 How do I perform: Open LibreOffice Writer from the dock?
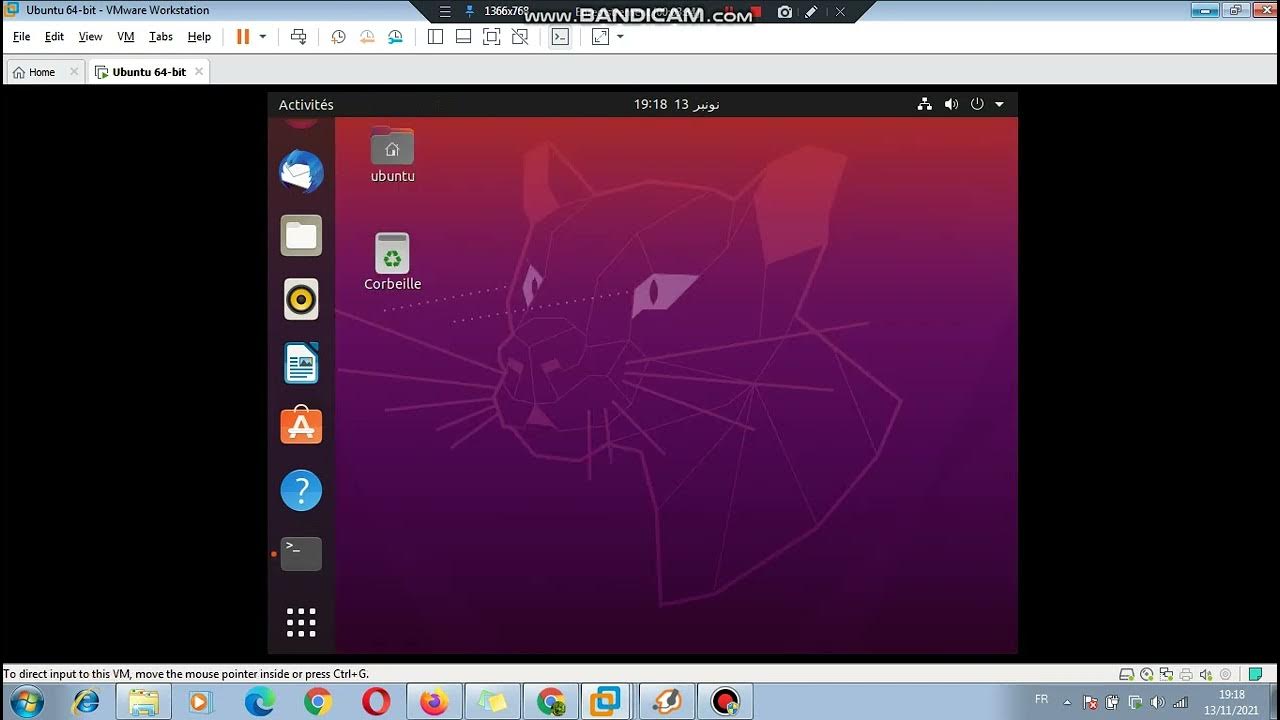301,363
